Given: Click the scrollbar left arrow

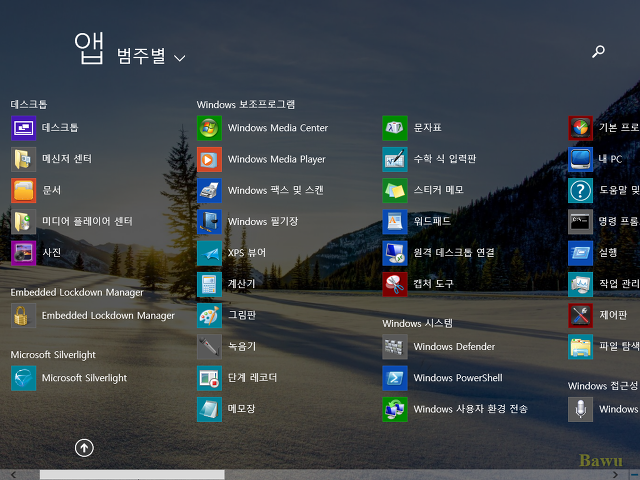Looking at the screenshot, I should pos(13,474).
